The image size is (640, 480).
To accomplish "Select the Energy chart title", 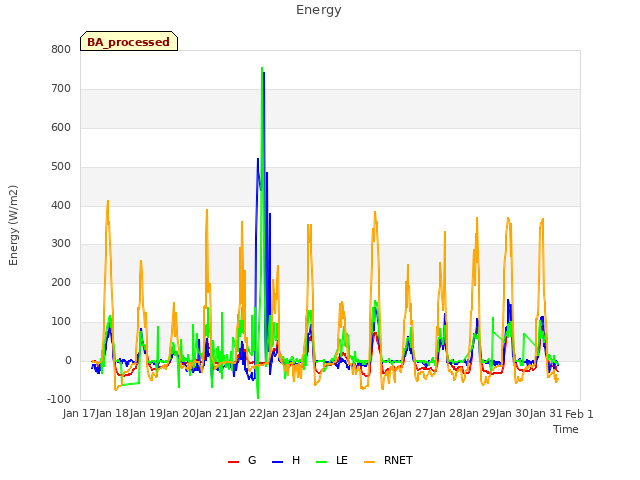I will click(x=319, y=10).
